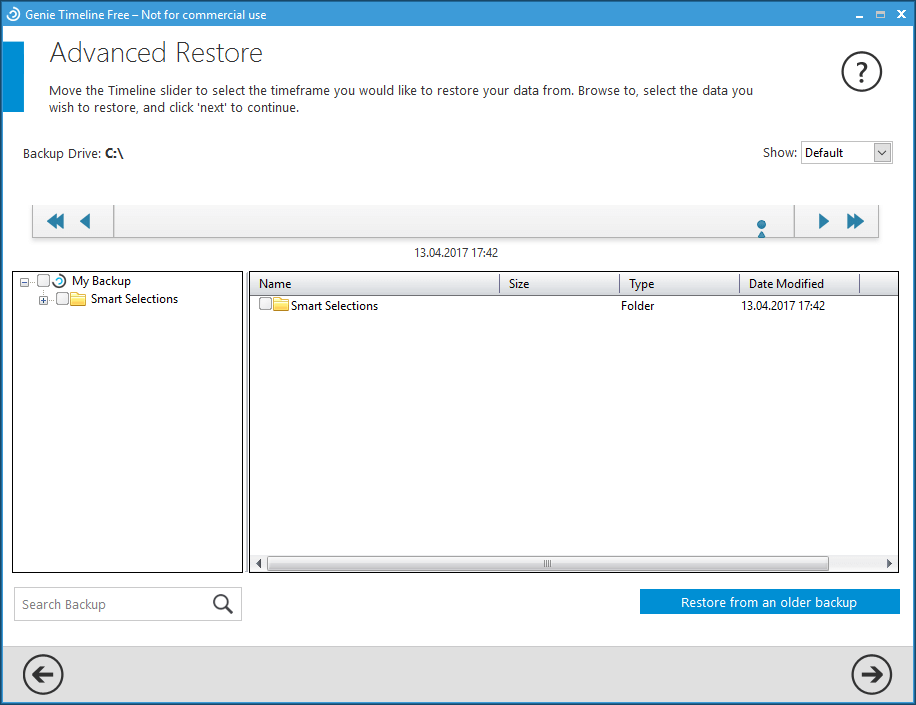916x705 pixels.
Task: Expand the Smart Selections tree node
Action: click(43, 299)
